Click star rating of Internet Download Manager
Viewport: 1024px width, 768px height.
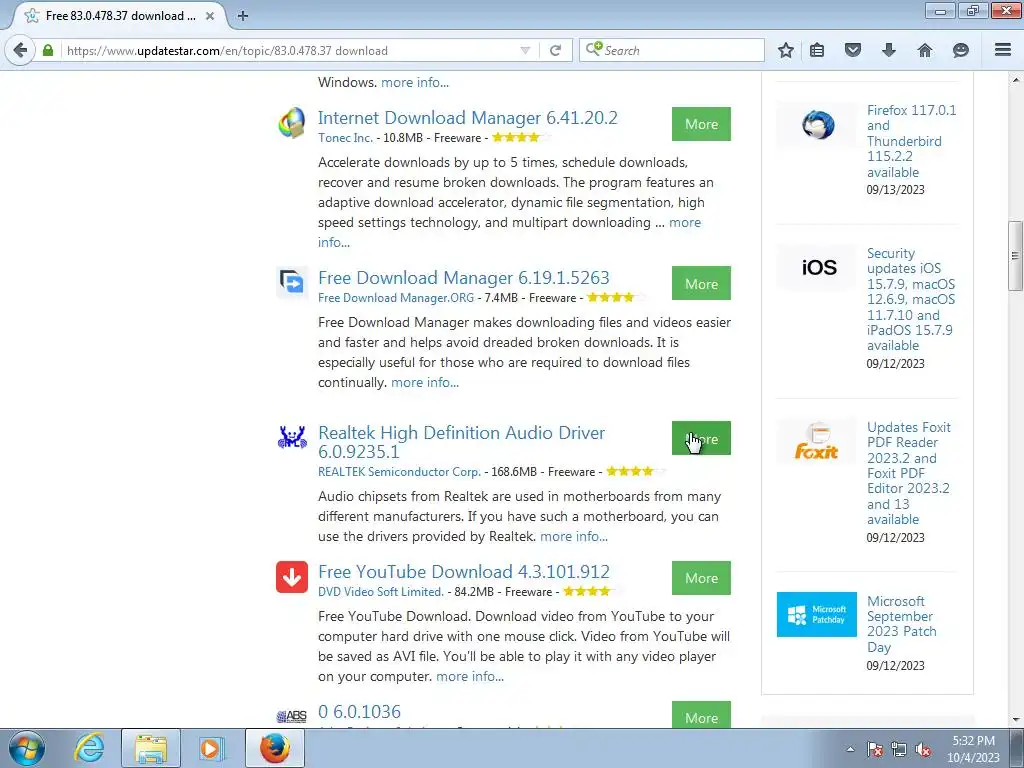(522, 137)
